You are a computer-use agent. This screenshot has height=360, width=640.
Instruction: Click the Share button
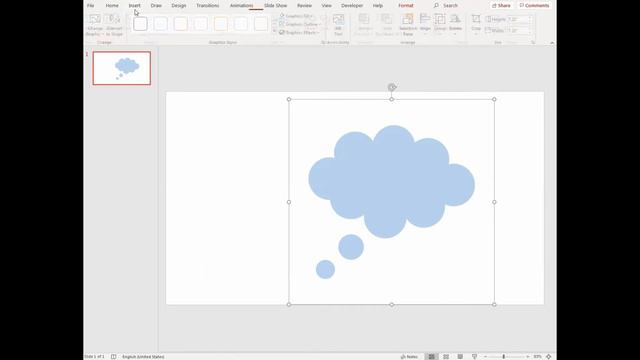[x=501, y=5]
